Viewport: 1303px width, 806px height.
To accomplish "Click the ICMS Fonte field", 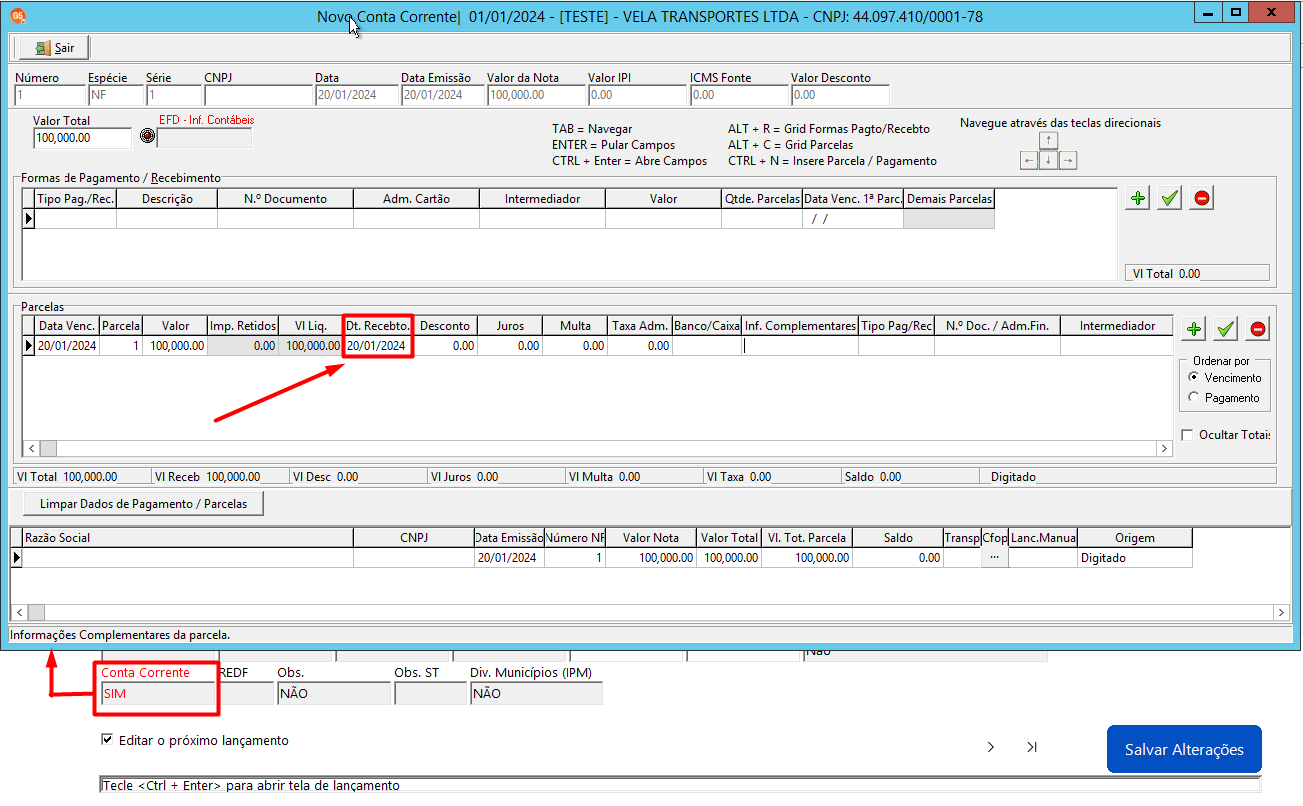I will point(739,95).
